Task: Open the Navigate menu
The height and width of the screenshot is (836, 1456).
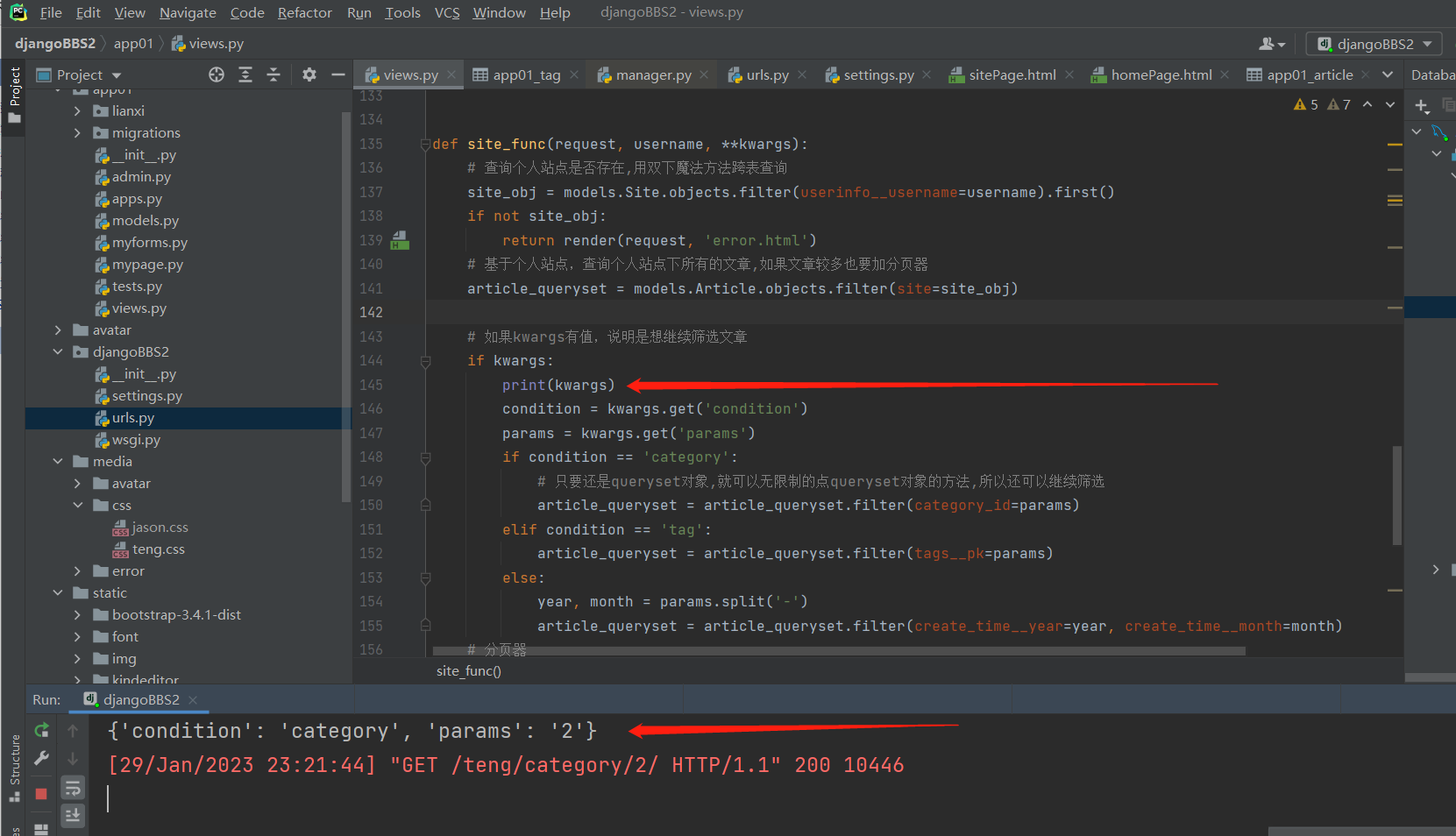Action: [188, 12]
